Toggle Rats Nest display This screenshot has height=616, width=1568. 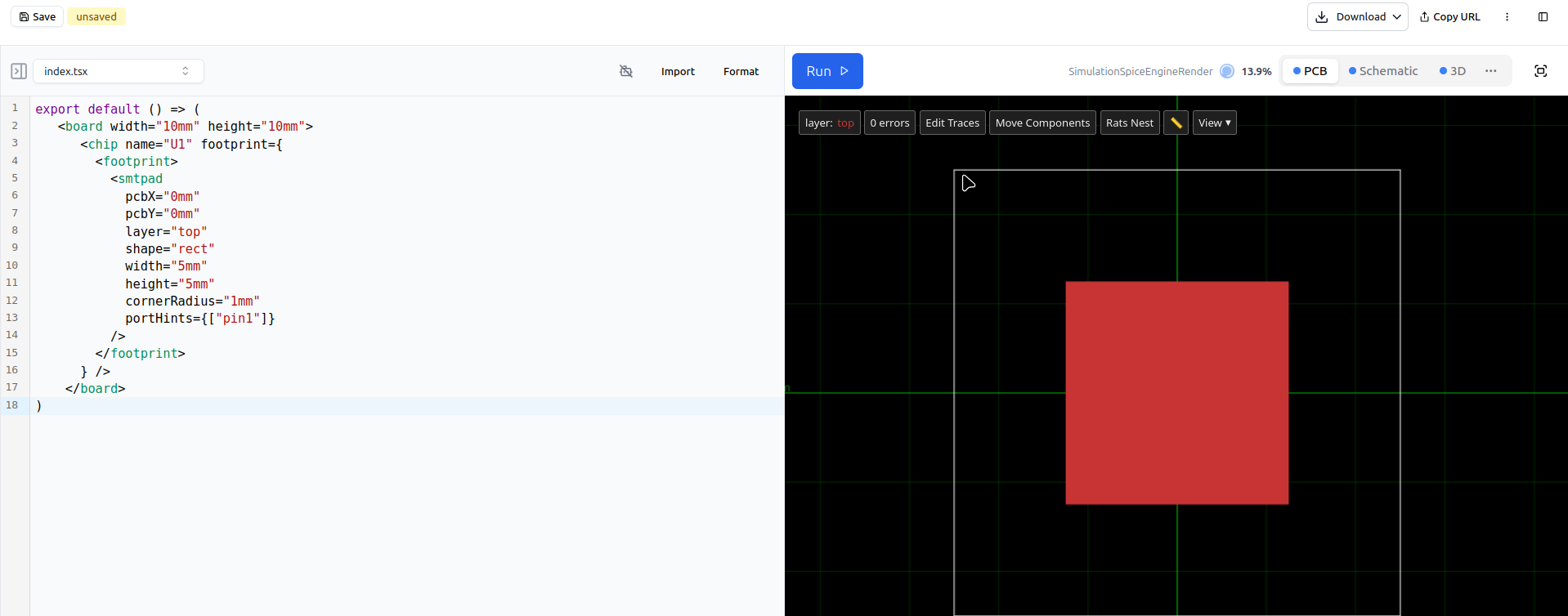(1130, 123)
